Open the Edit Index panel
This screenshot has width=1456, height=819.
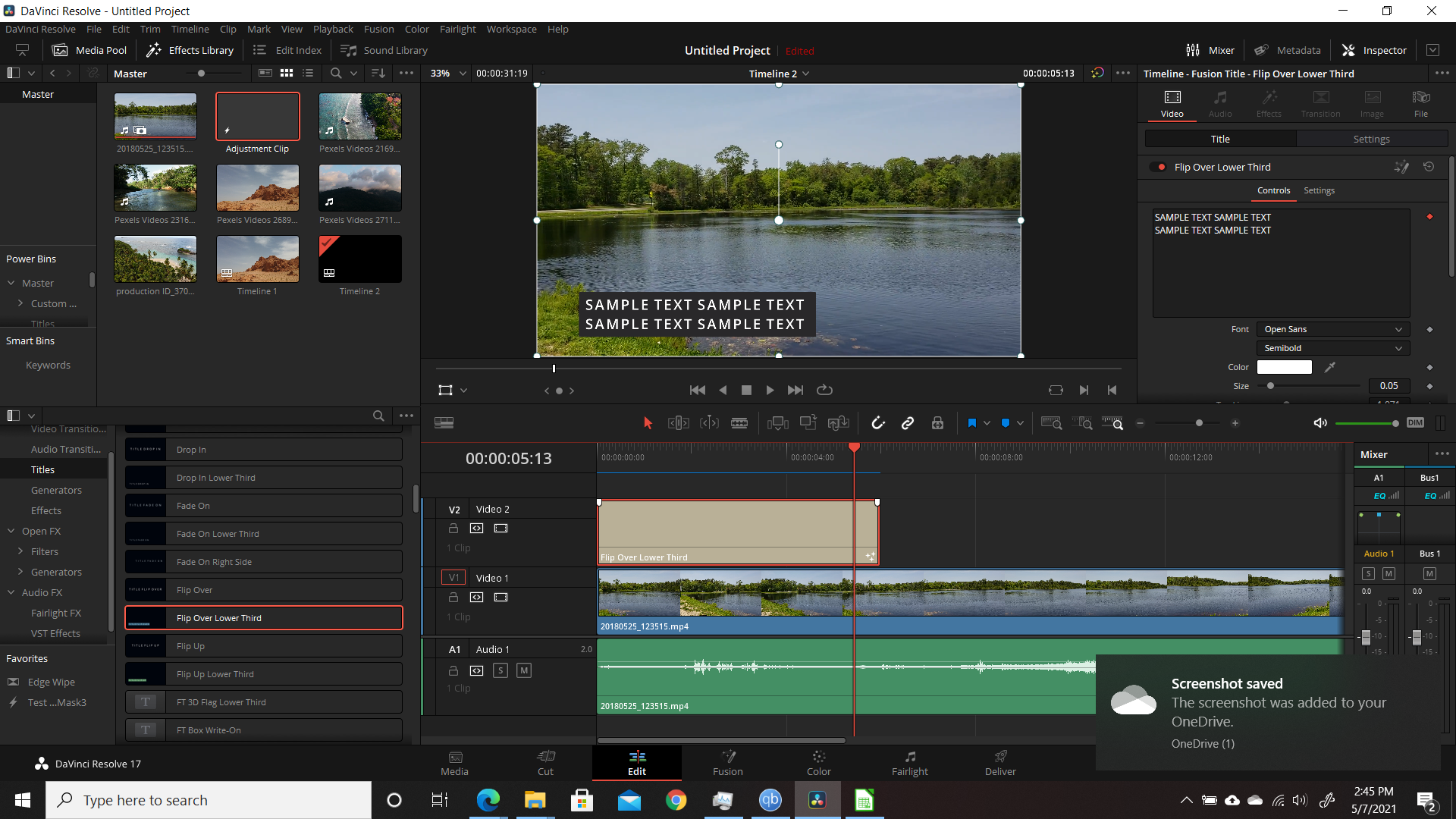(x=287, y=50)
